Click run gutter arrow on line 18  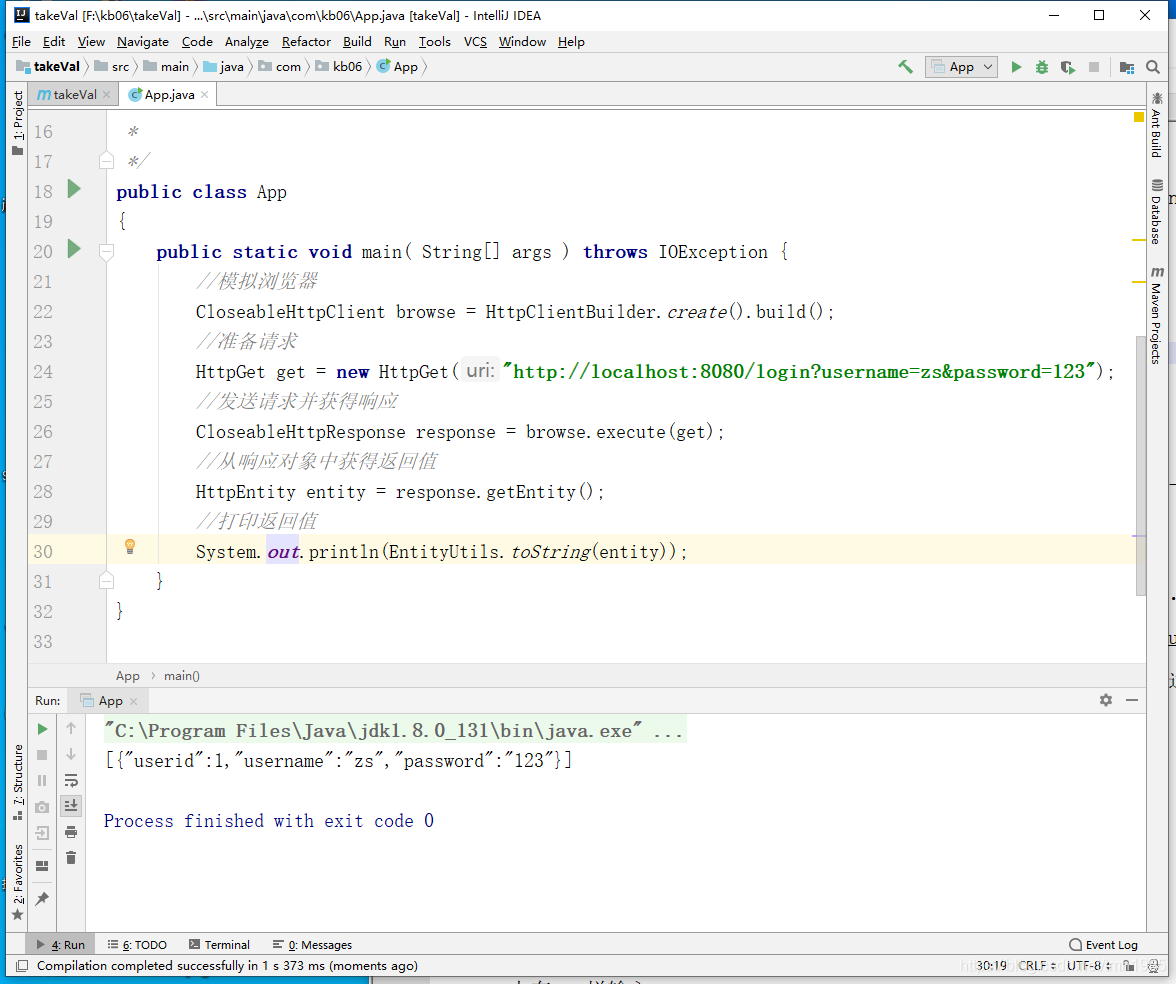74,188
